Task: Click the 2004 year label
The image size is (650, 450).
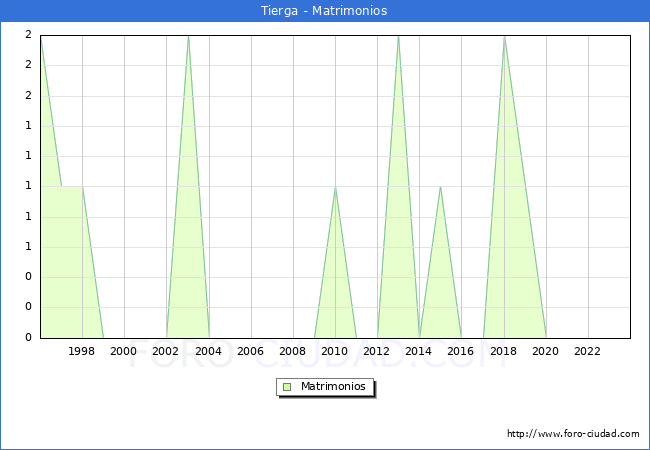Action: click(x=208, y=351)
